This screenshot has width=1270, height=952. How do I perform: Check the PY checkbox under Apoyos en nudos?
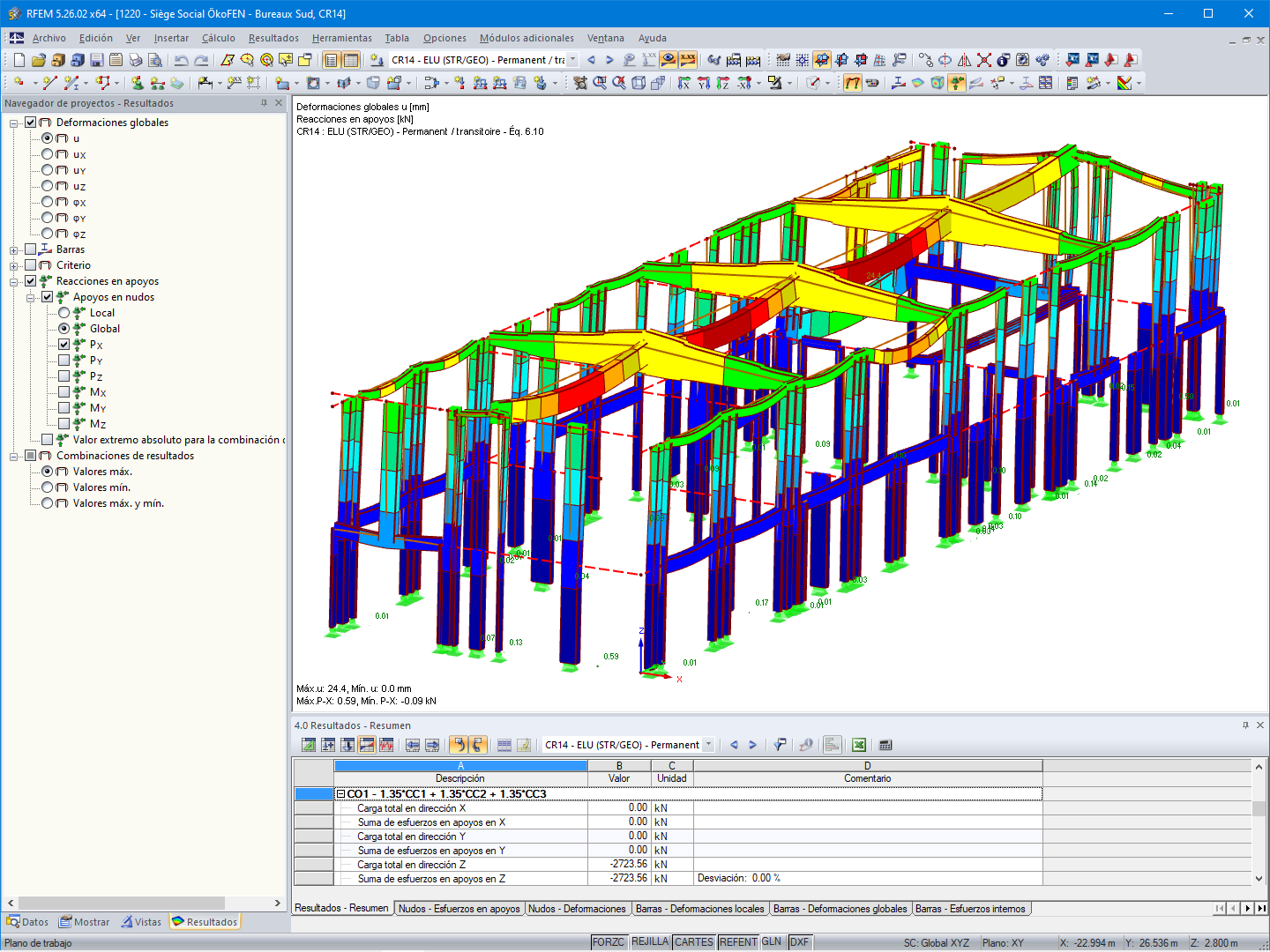tap(64, 360)
